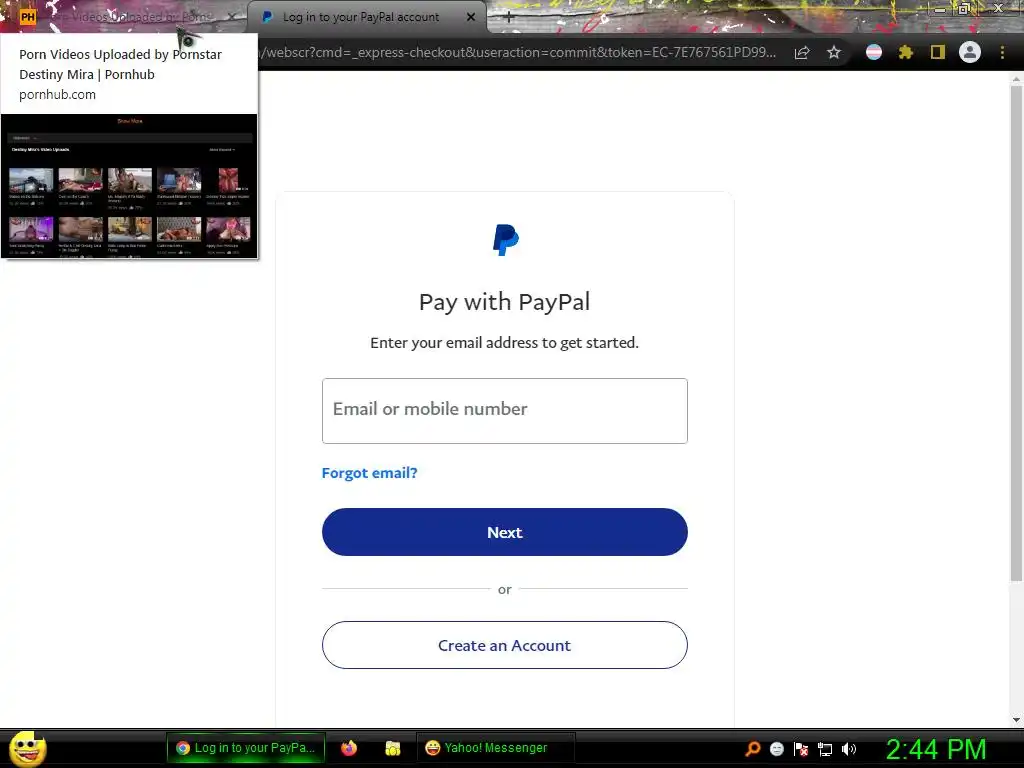Close the PayPal login tab
This screenshot has width=1024, height=768.
(x=471, y=17)
